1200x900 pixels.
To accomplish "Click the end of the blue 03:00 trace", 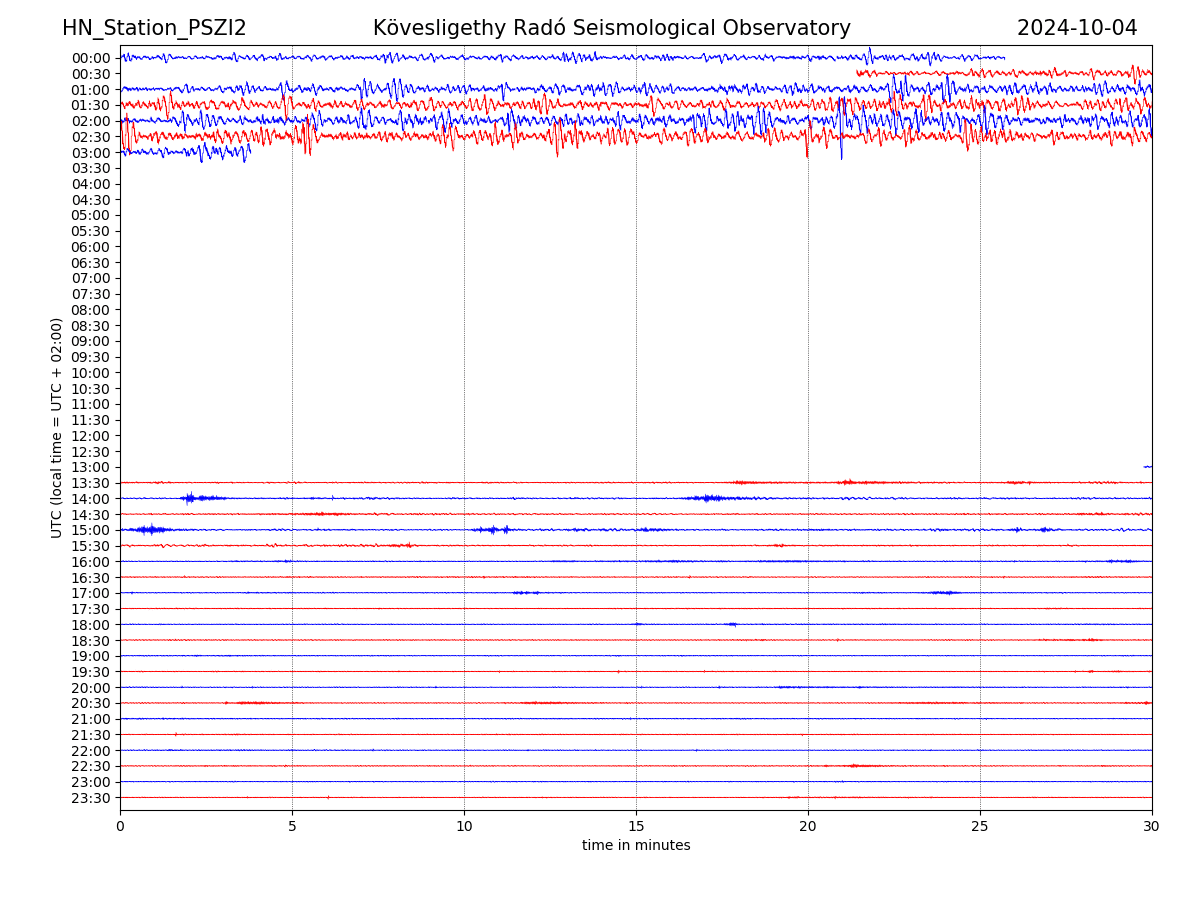I will (249, 151).
